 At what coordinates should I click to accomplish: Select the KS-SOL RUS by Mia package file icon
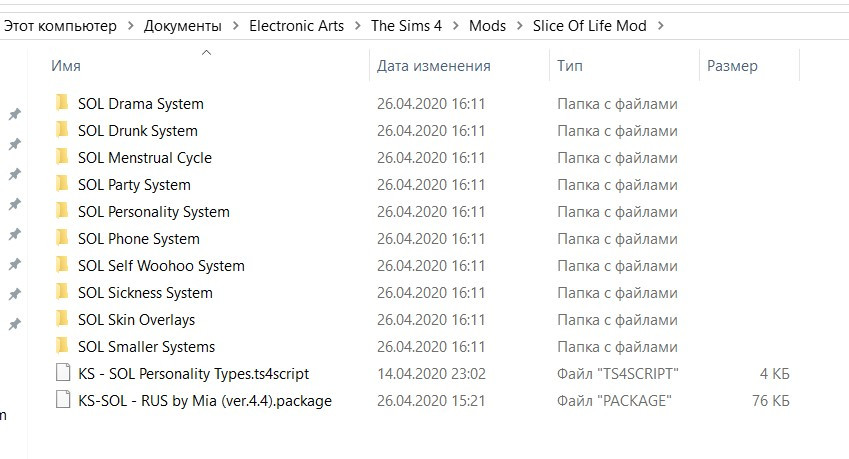click(x=63, y=400)
